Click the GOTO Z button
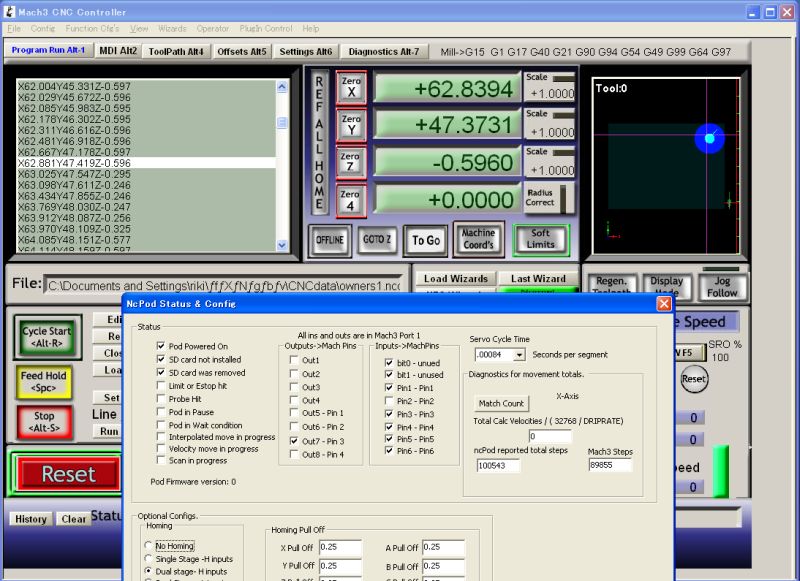800x581 pixels. 377,240
